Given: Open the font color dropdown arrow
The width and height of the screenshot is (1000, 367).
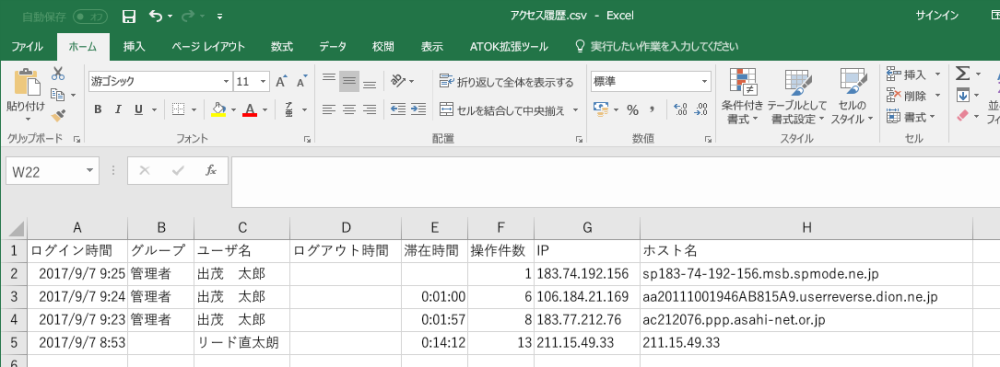Looking at the screenshot, I should [265, 110].
